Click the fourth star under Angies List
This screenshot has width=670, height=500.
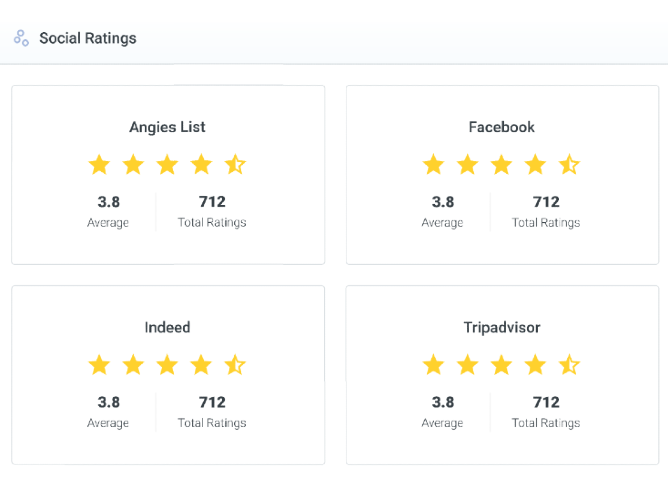point(201,165)
